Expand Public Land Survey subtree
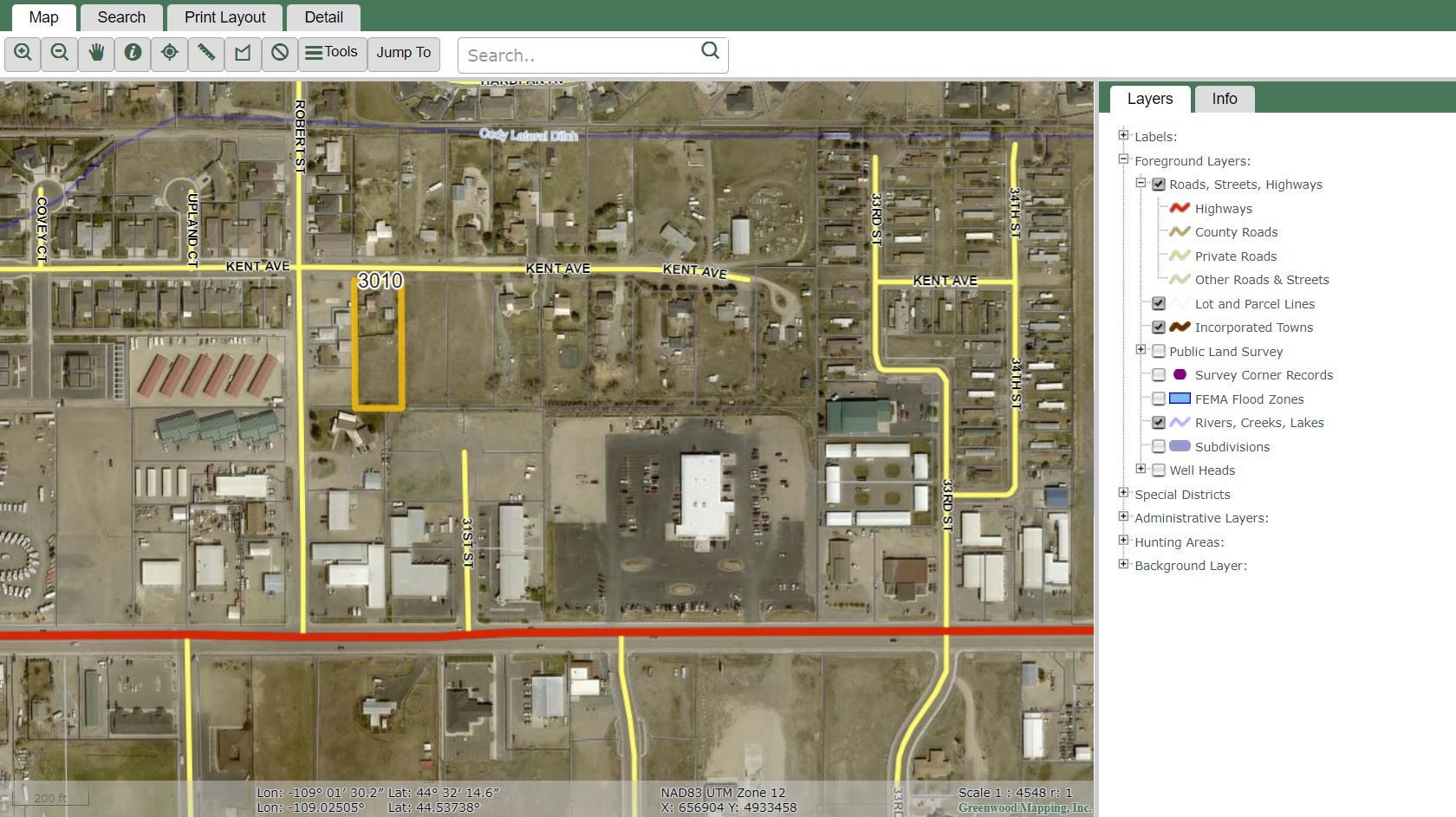Viewport: 1456px width, 817px height. pos(1141,350)
